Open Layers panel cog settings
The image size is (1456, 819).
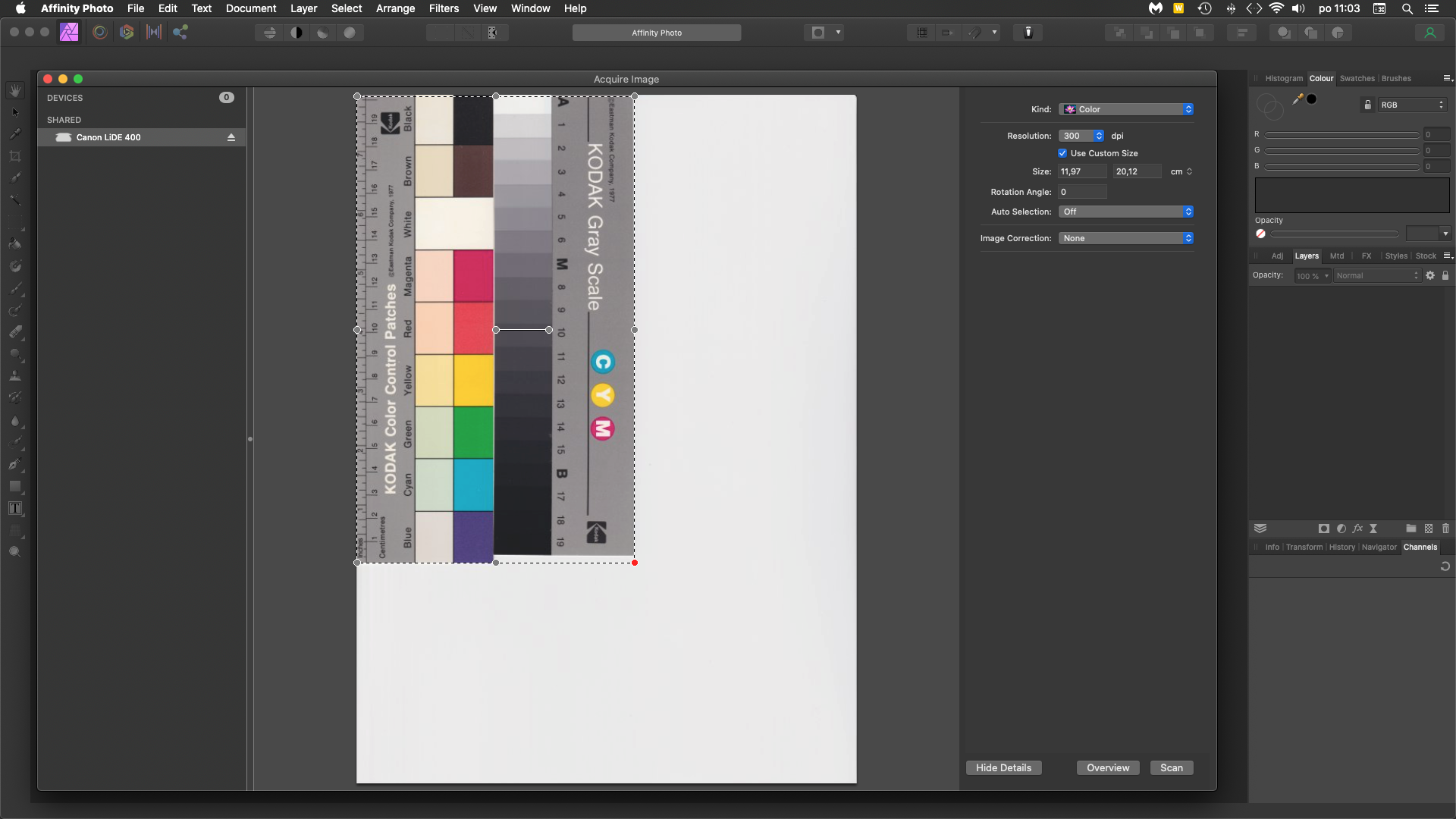pyautogui.click(x=1430, y=276)
